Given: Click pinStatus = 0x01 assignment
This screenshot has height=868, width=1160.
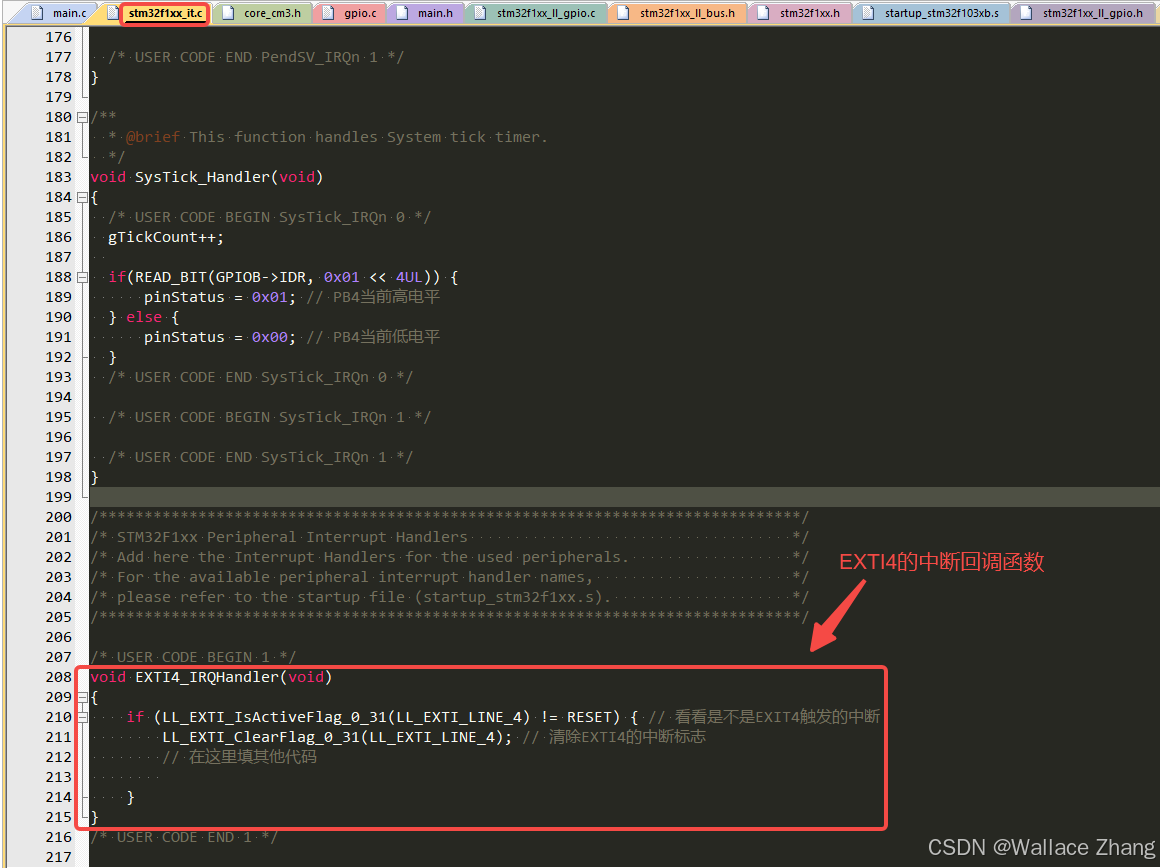Looking at the screenshot, I should coord(220,297).
